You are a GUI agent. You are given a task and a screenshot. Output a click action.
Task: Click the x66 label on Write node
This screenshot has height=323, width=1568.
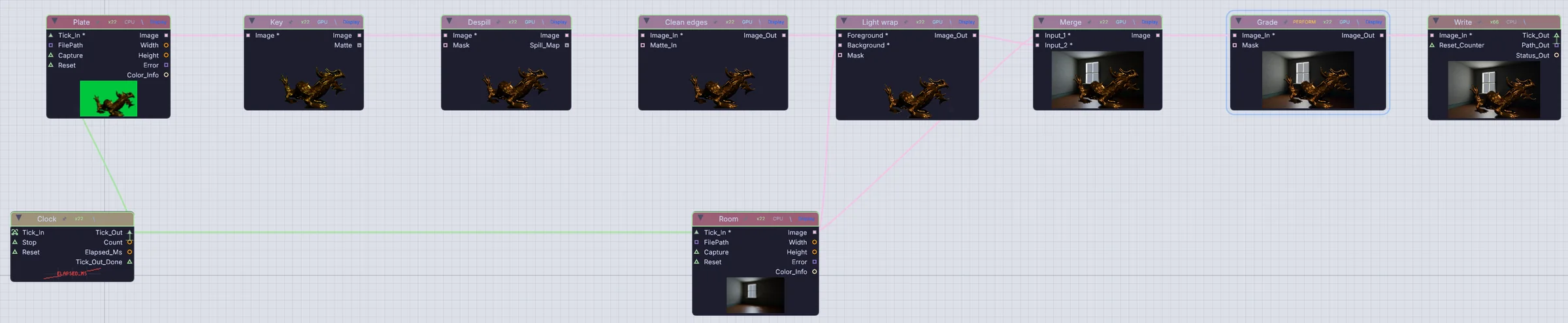(x=1494, y=22)
